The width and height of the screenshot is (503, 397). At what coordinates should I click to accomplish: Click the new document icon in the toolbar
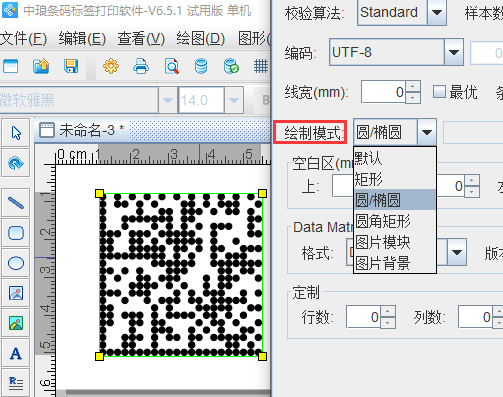pyautogui.click(x=10, y=66)
